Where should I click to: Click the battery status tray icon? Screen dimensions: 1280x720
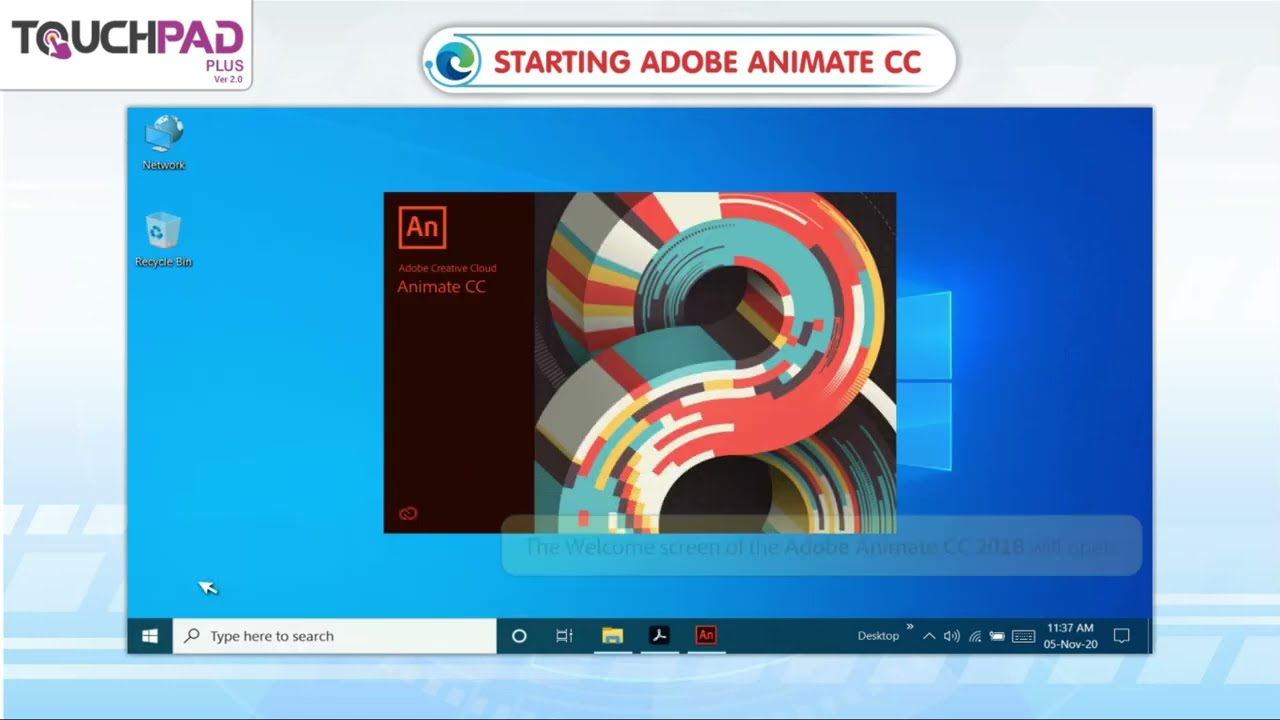[997, 636]
